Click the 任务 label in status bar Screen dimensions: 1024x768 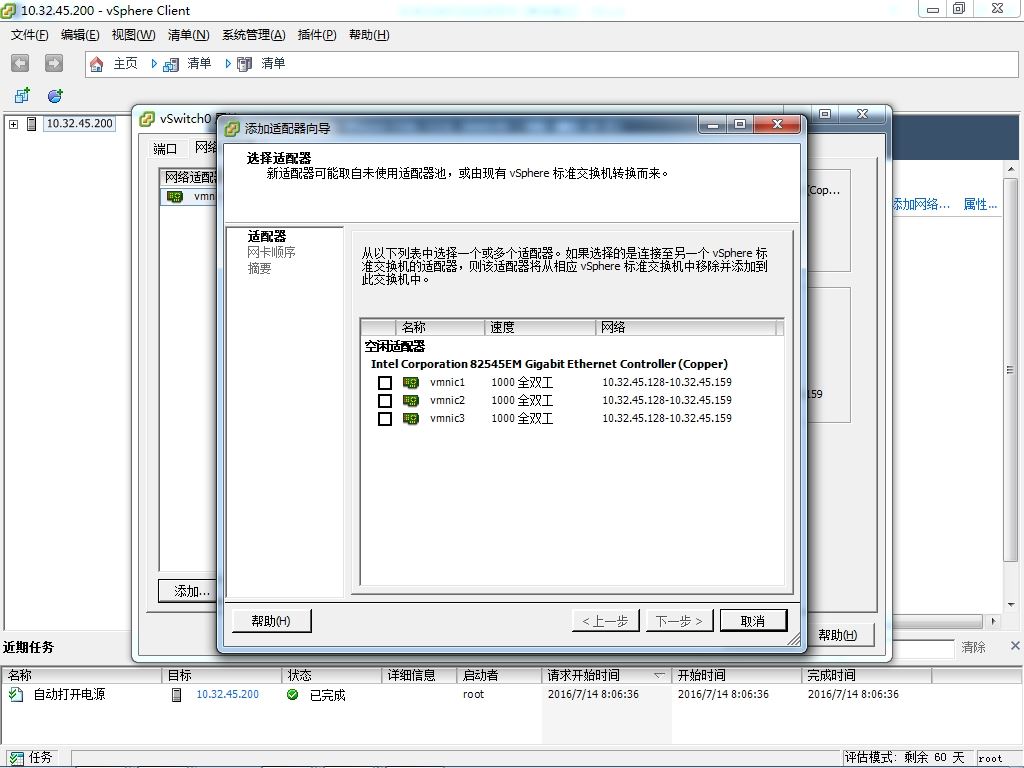(x=40, y=758)
